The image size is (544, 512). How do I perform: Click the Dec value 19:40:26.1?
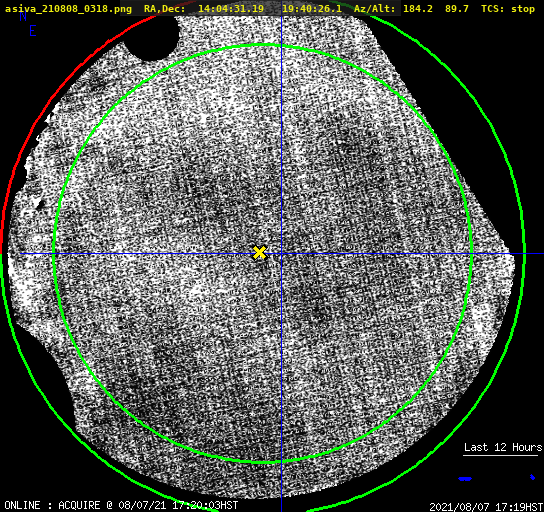tap(312, 9)
